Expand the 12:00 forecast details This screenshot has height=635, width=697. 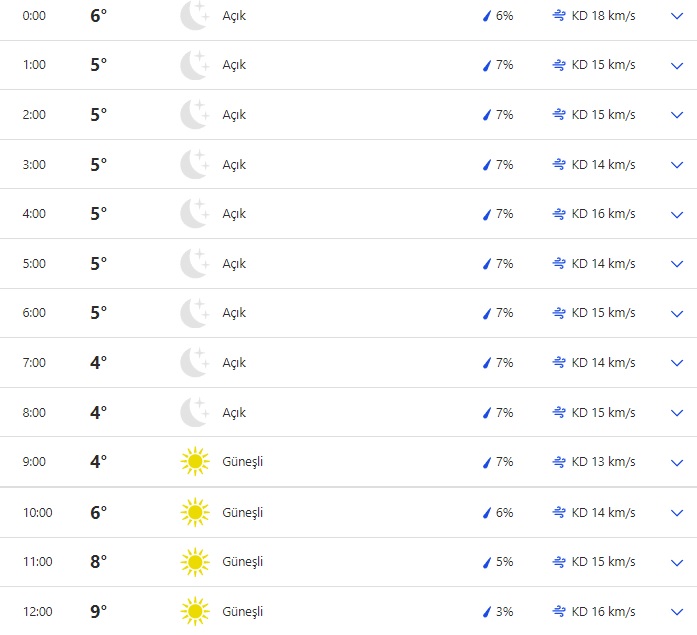[x=676, y=611]
